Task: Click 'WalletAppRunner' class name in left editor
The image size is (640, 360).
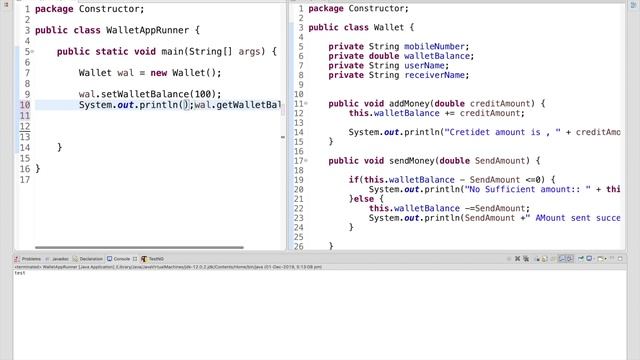Action: tap(147, 30)
